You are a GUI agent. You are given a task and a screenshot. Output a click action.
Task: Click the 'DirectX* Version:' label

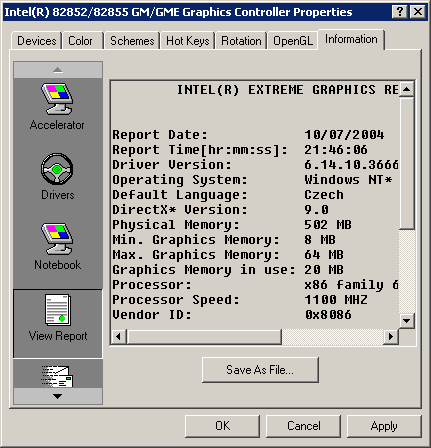coord(180,210)
